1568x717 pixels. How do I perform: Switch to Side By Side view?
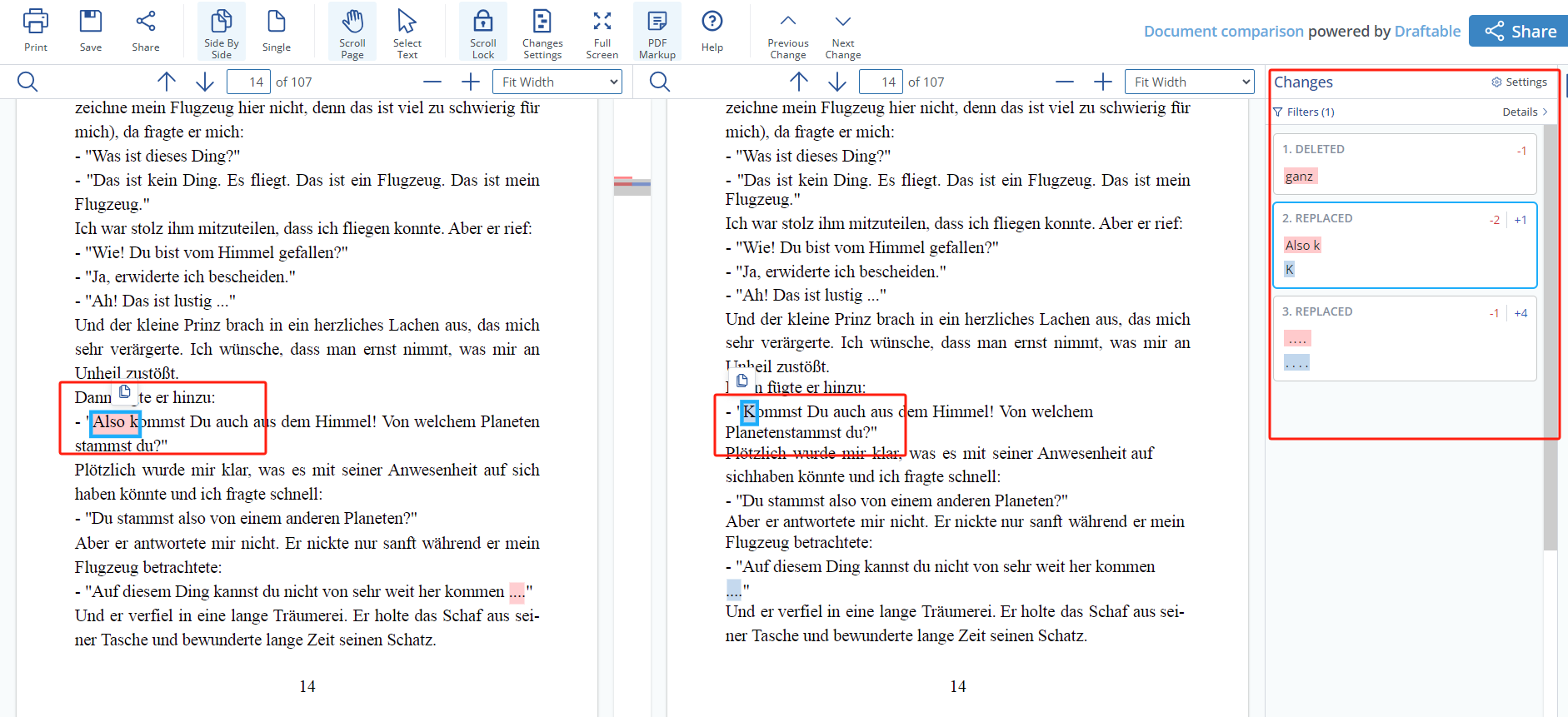point(222,32)
